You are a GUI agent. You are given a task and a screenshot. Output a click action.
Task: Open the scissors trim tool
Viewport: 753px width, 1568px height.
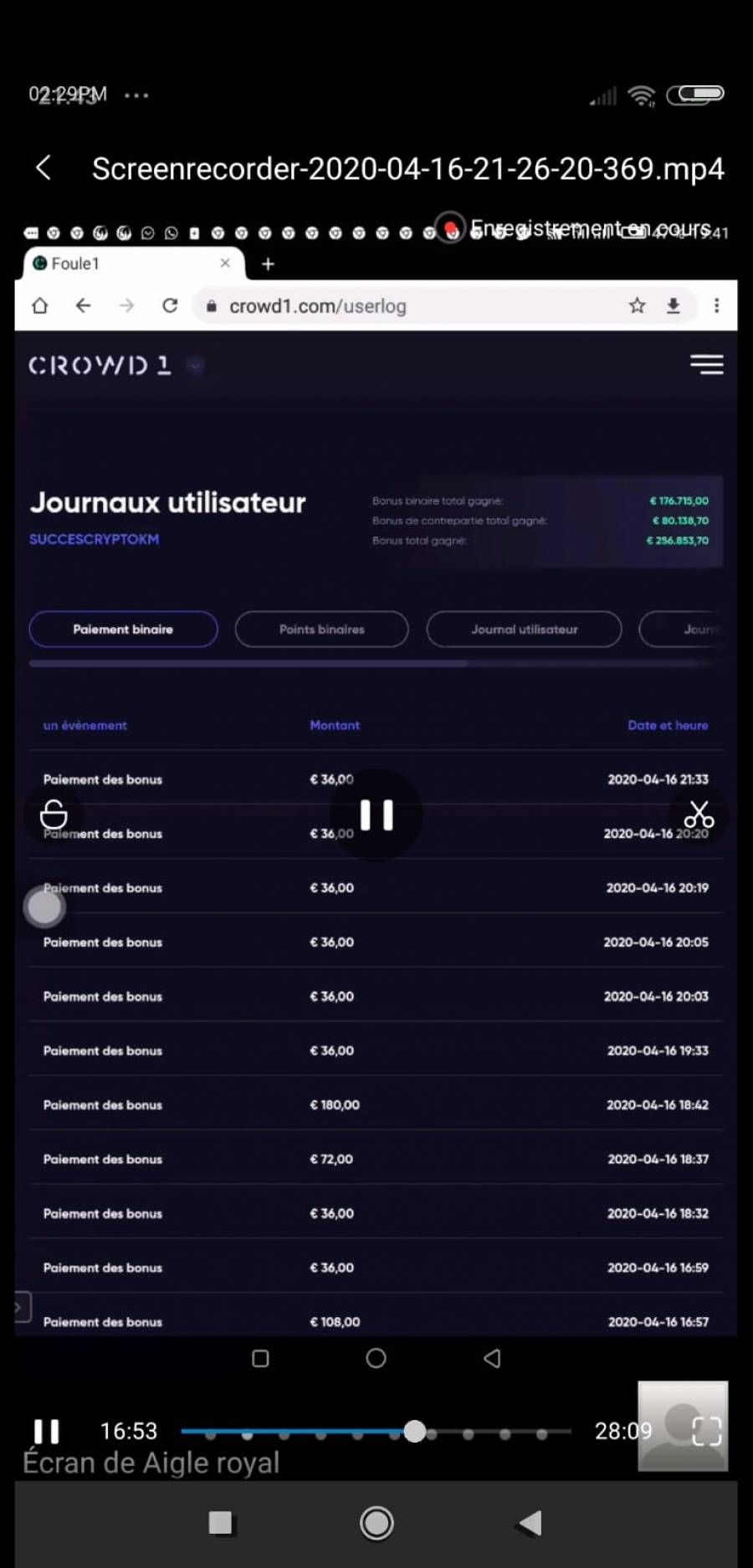click(x=699, y=814)
